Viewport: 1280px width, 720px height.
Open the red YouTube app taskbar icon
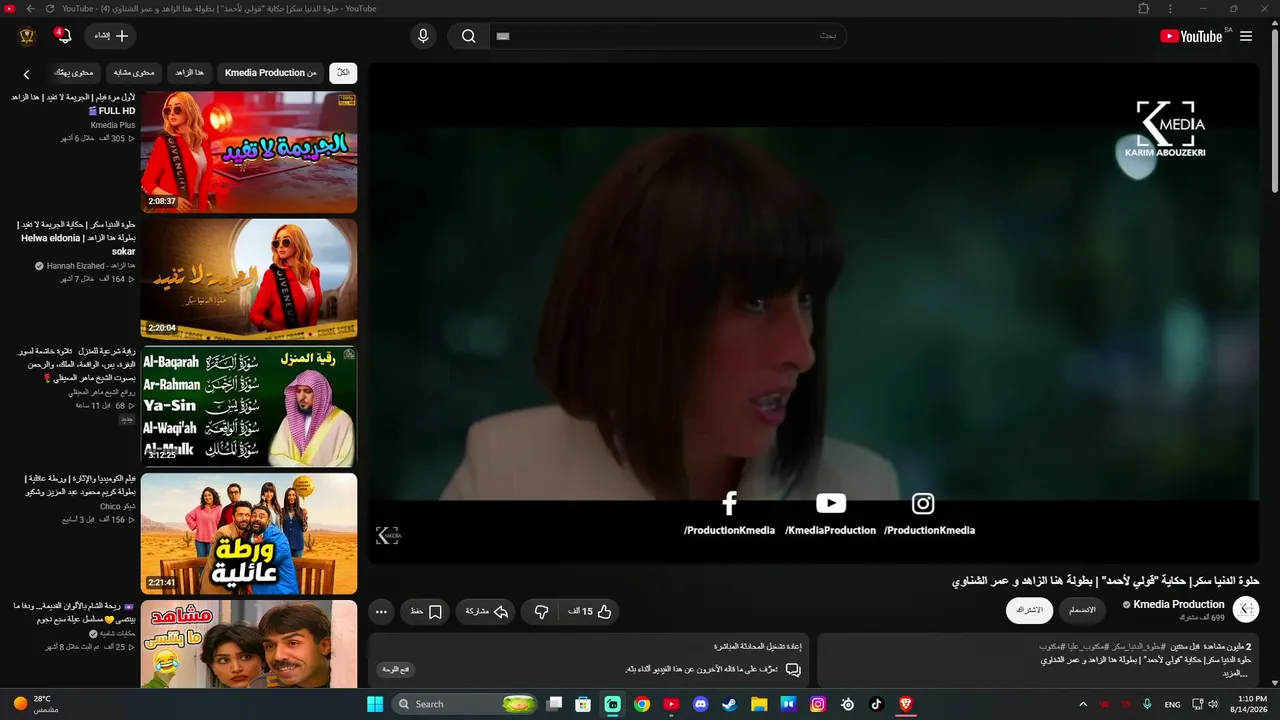point(671,704)
